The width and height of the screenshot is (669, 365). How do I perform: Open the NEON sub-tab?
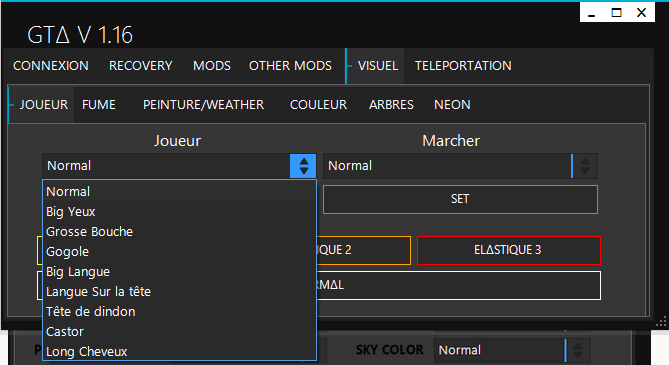452,105
